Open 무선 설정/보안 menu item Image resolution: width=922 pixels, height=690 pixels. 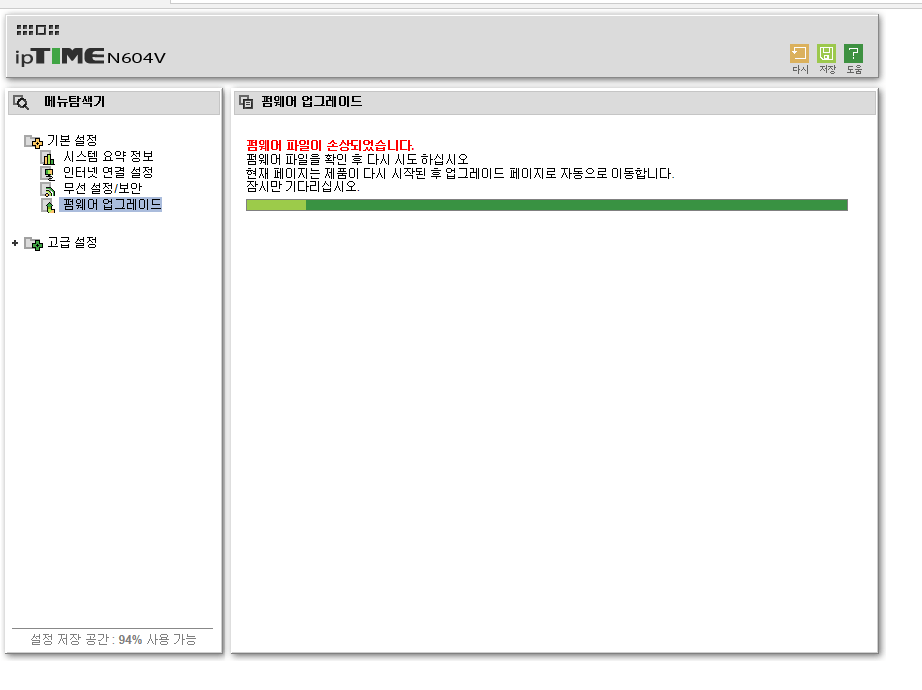(x=102, y=188)
